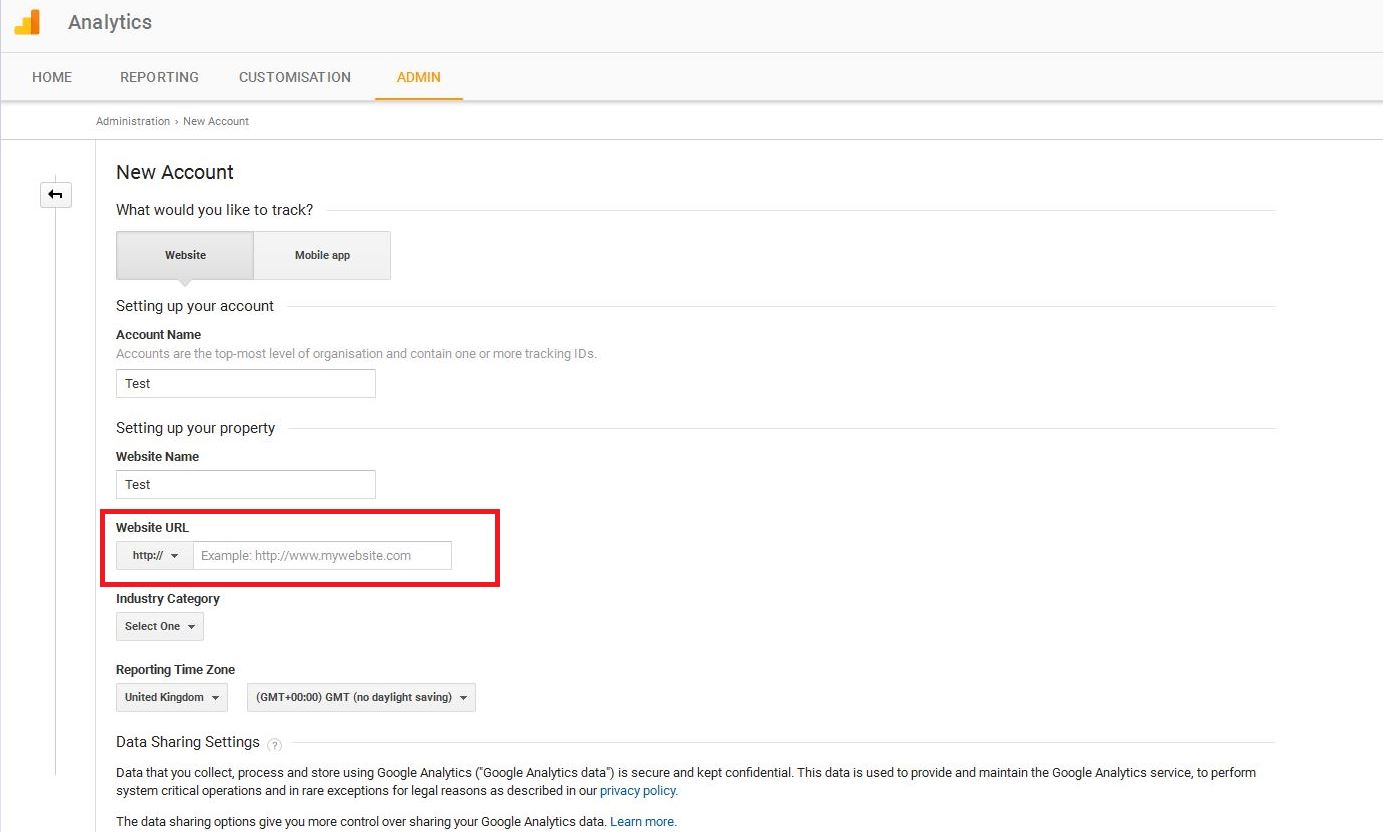Viewport: 1383px width, 832px height.
Task: Click the Data Sharing Settings help icon
Action: point(275,745)
